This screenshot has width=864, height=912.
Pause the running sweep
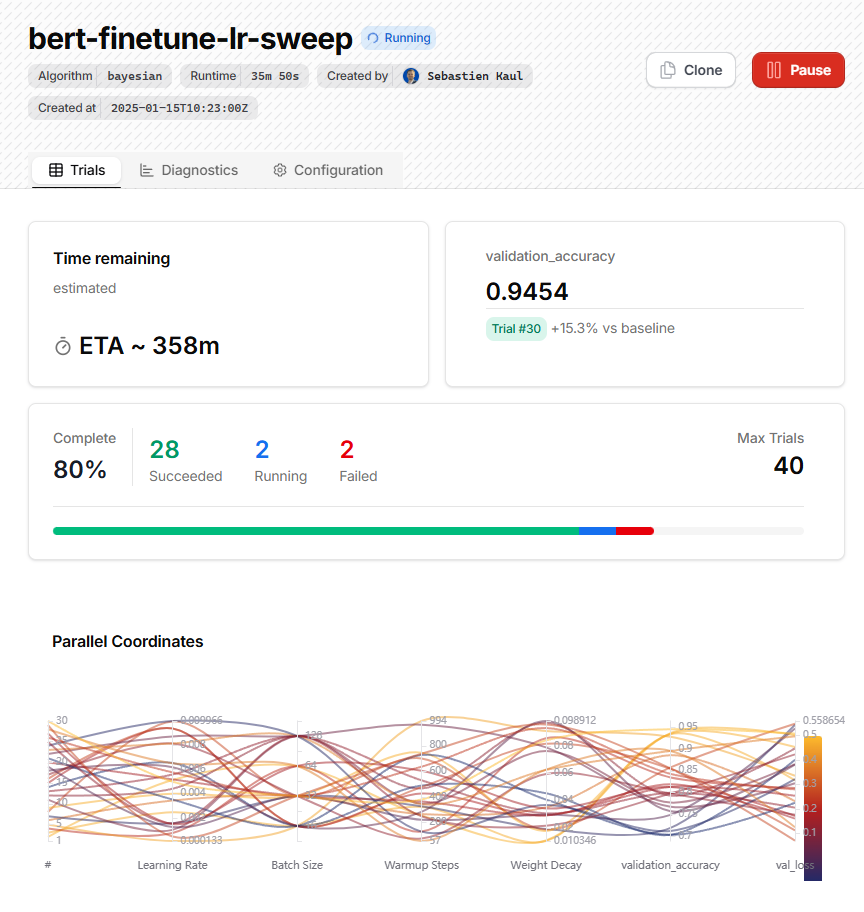click(x=798, y=70)
